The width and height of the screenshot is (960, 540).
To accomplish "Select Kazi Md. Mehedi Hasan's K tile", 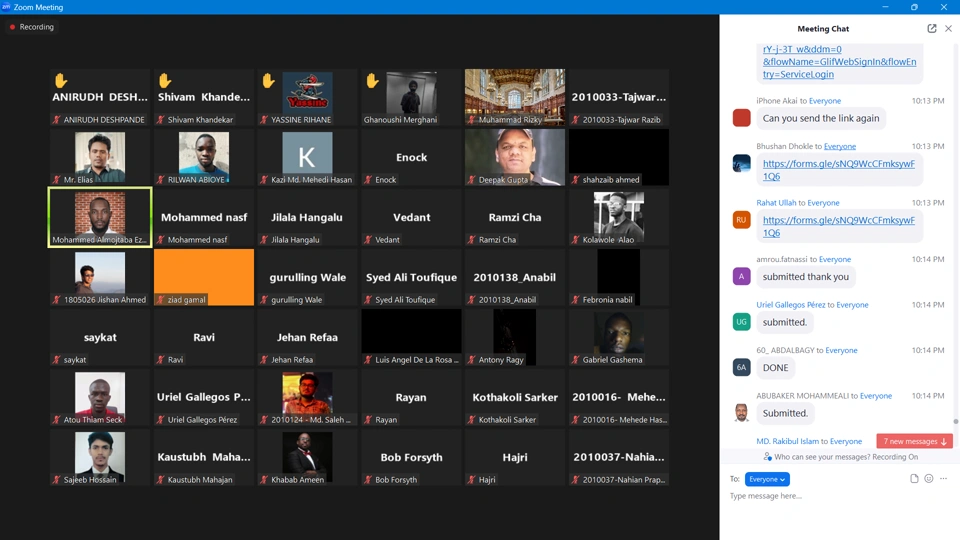I will pyautogui.click(x=307, y=157).
